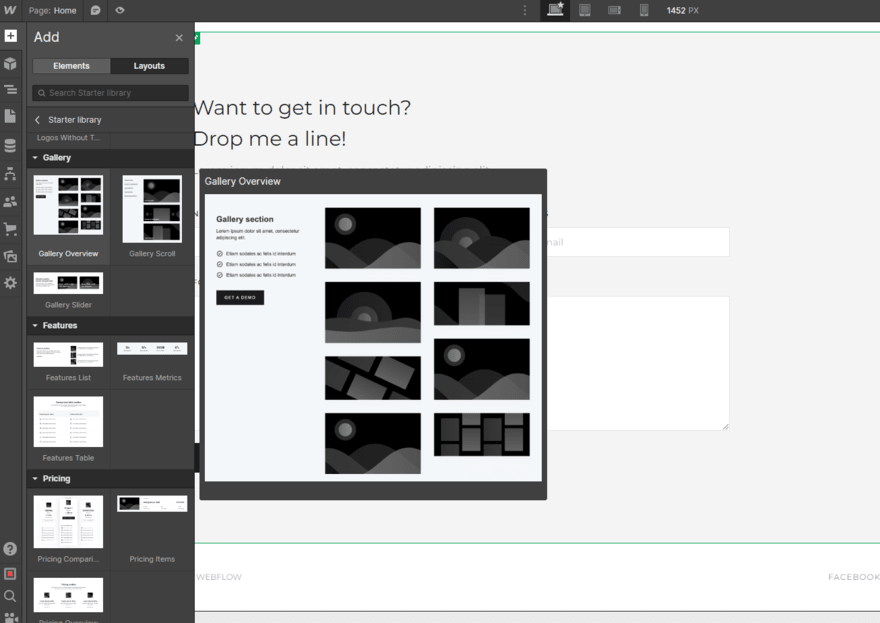Open the Components panel
Viewport: 880px width, 623px height.
tap(10, 63)
